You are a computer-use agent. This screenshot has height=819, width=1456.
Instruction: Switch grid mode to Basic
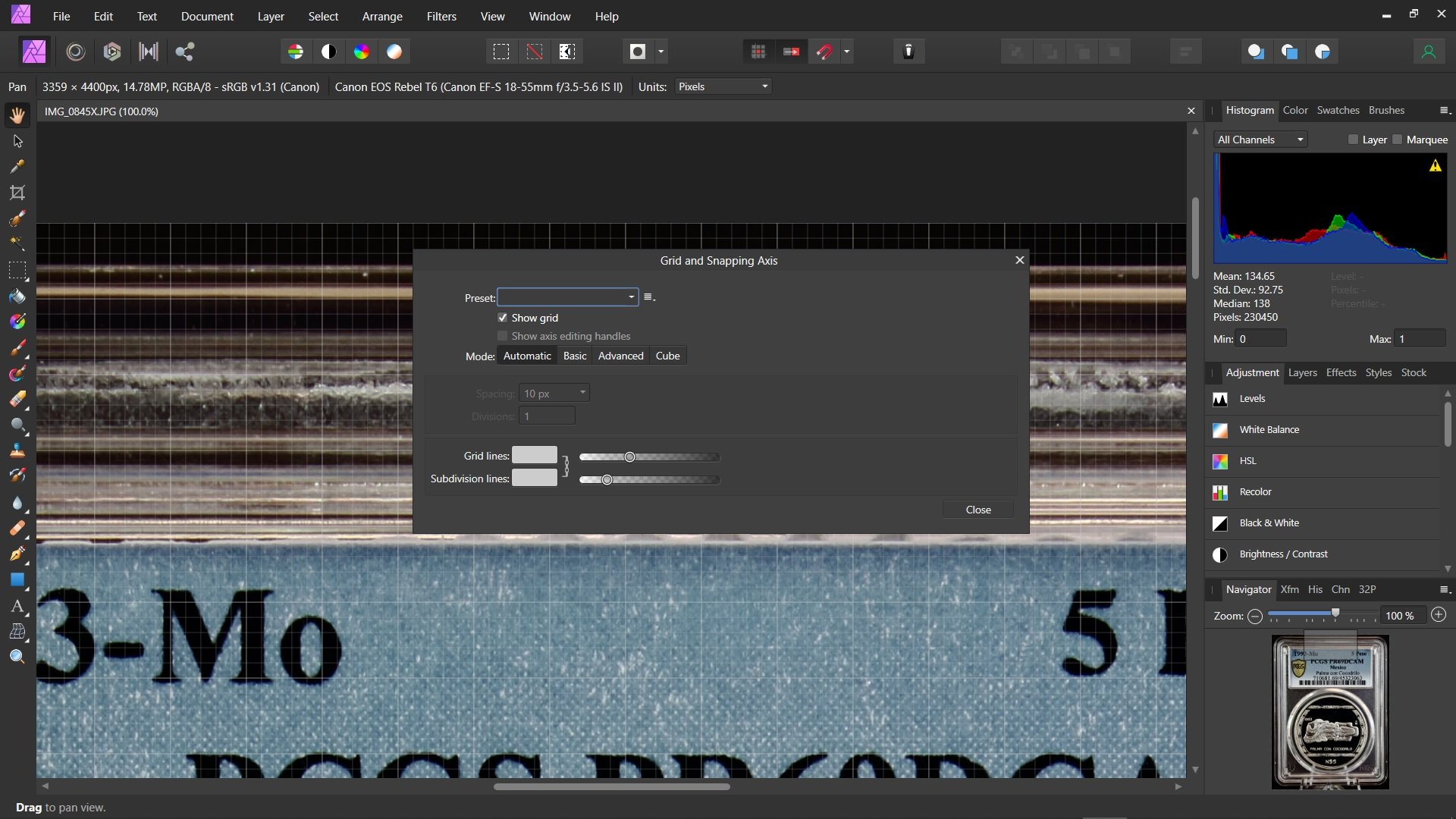click(575, 356)
